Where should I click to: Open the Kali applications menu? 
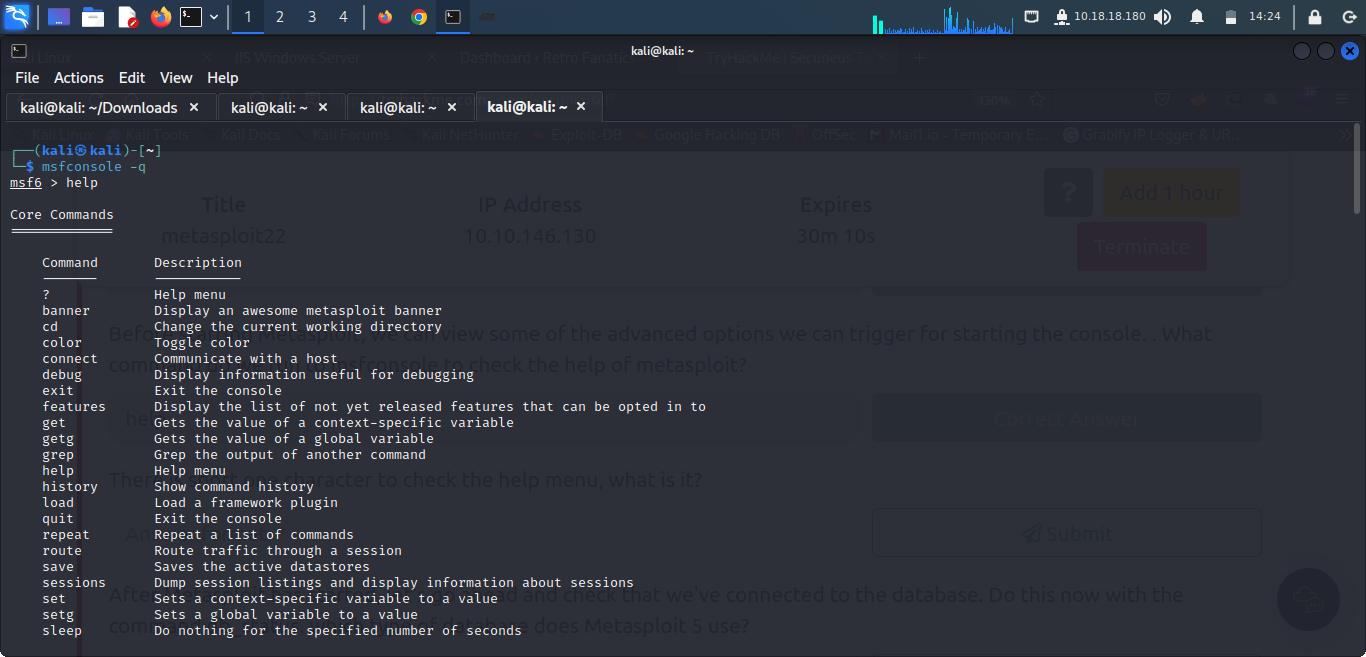17,16
